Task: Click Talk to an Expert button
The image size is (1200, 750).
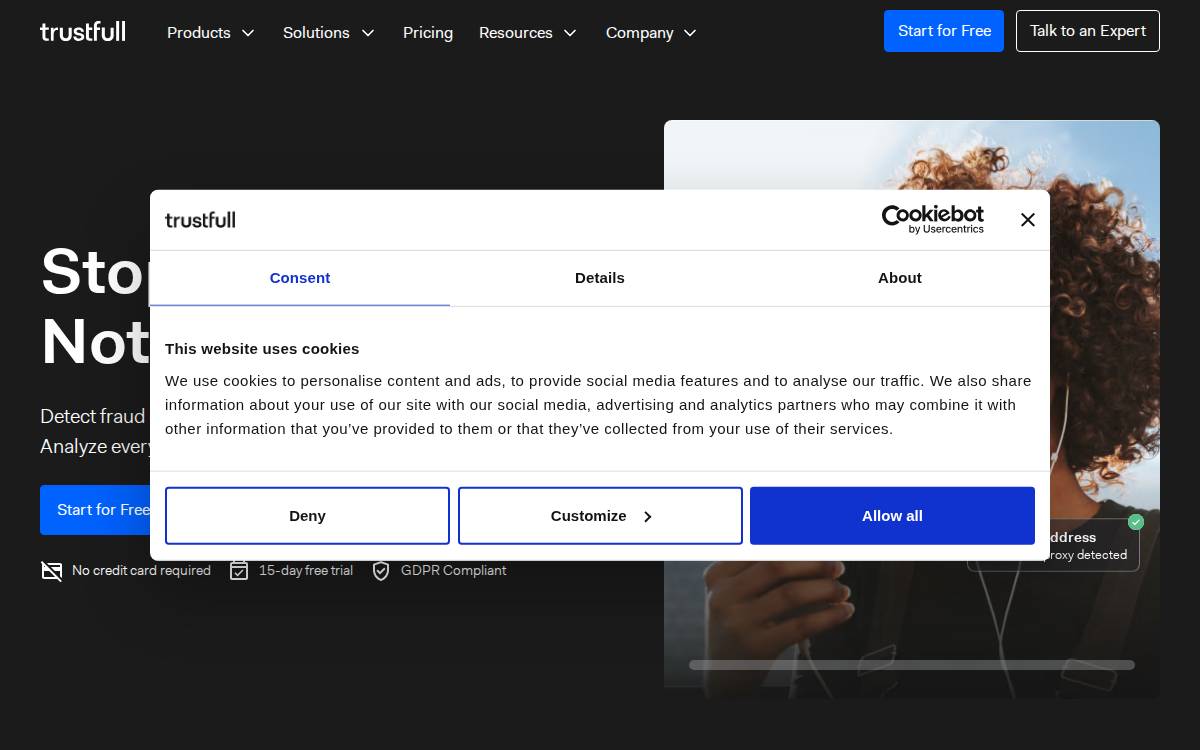Action: pyautogui.click(x=1088, y=31)
